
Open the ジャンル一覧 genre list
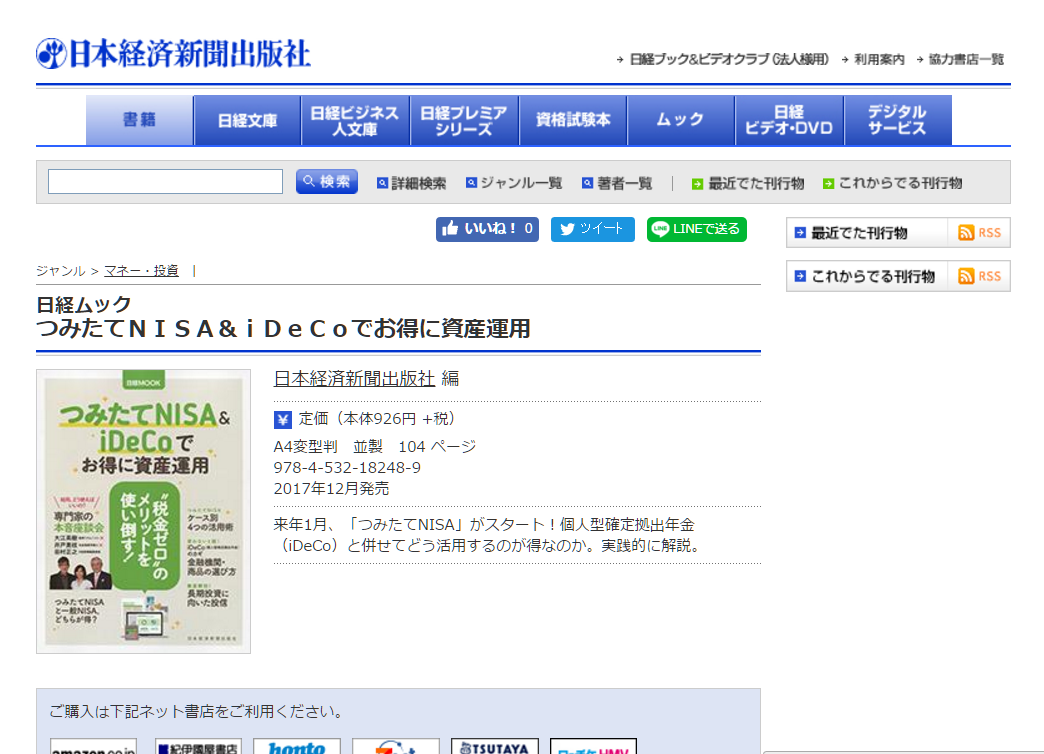pos(514,183)
